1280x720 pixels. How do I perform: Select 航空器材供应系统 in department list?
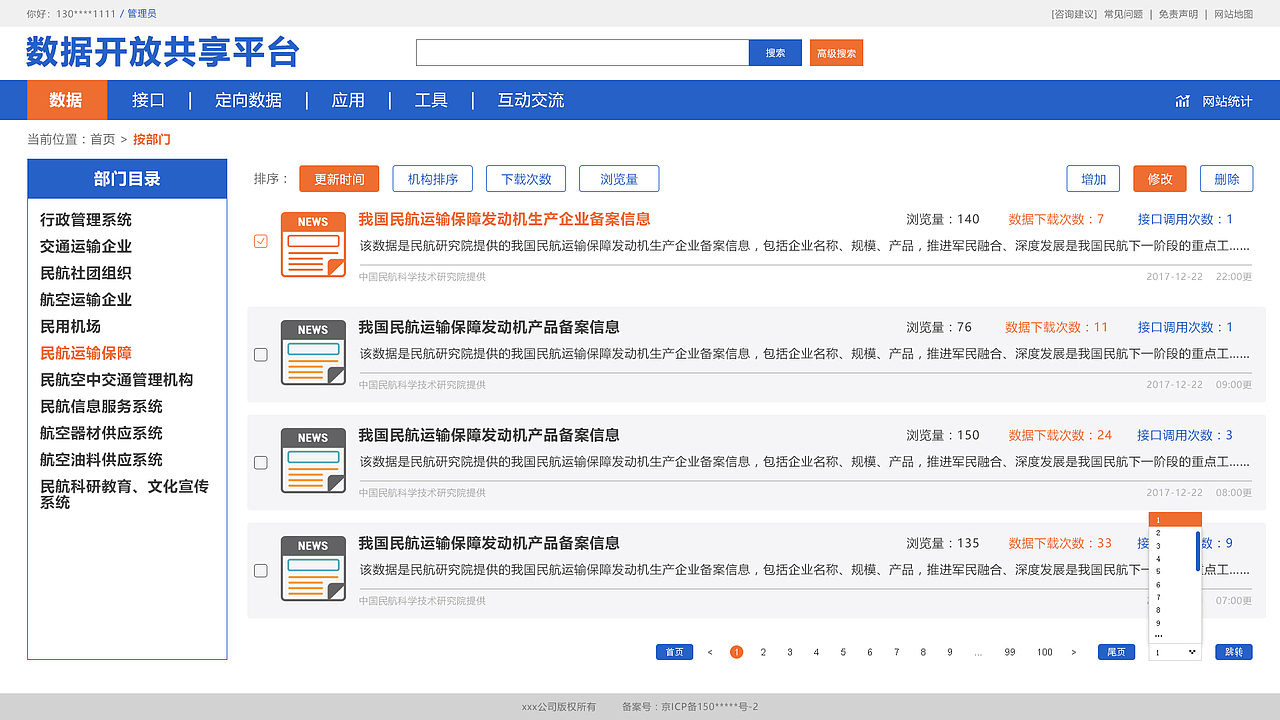click(x=101, y=433)
